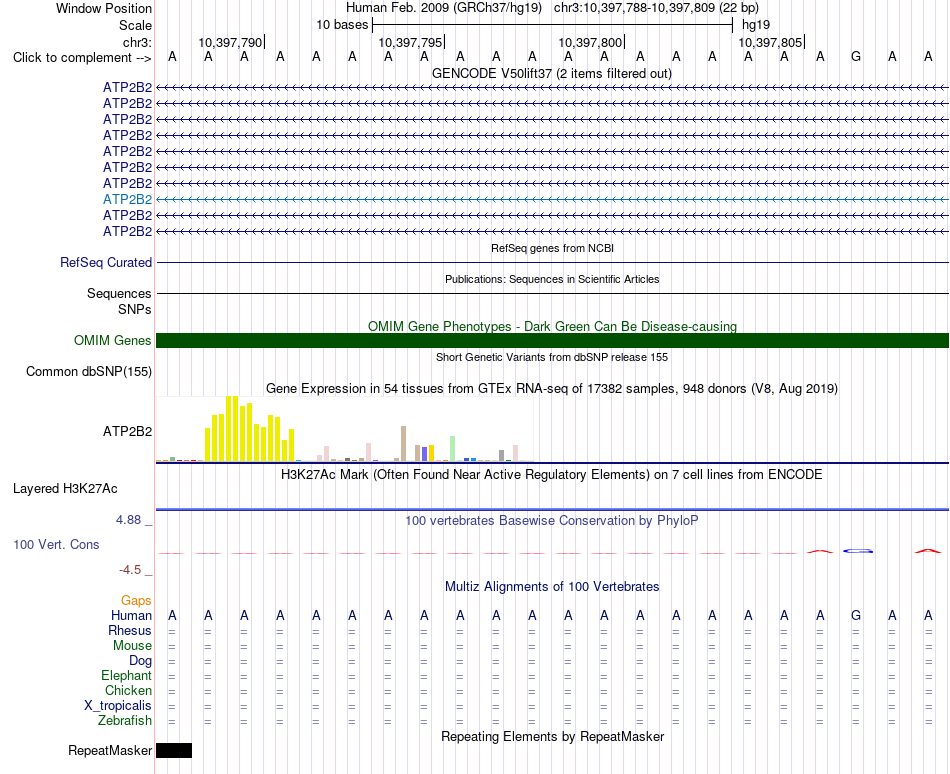Click the G base in Human alignment row
The height and width of the screenshot is (774, 950).
click(855, 615)
